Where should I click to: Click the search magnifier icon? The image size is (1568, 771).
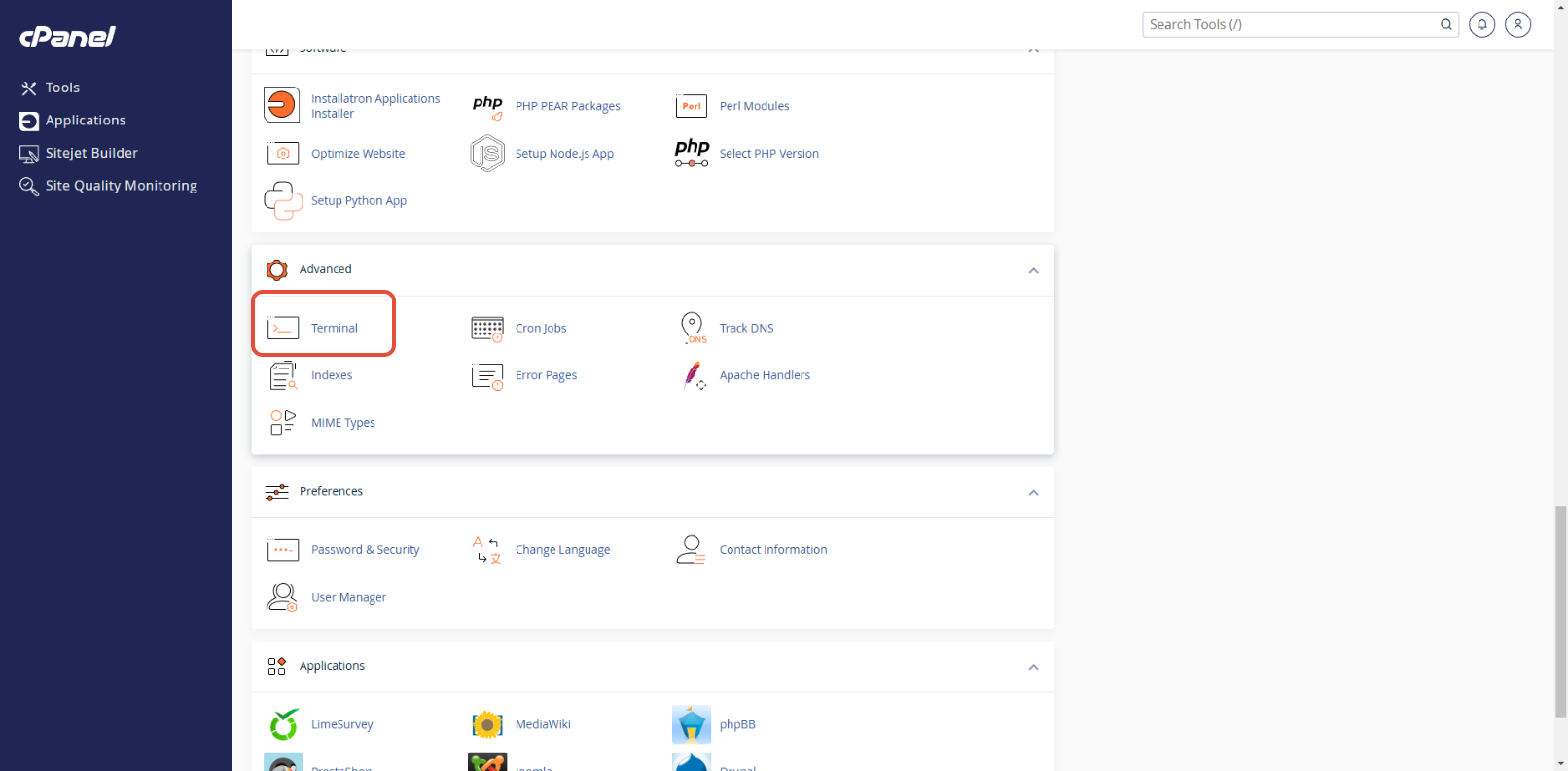point(1446,24)
